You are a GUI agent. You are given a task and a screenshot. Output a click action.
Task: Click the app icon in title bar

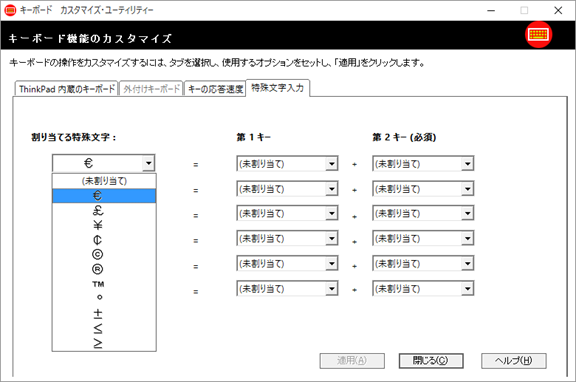[x=10, y=10]
